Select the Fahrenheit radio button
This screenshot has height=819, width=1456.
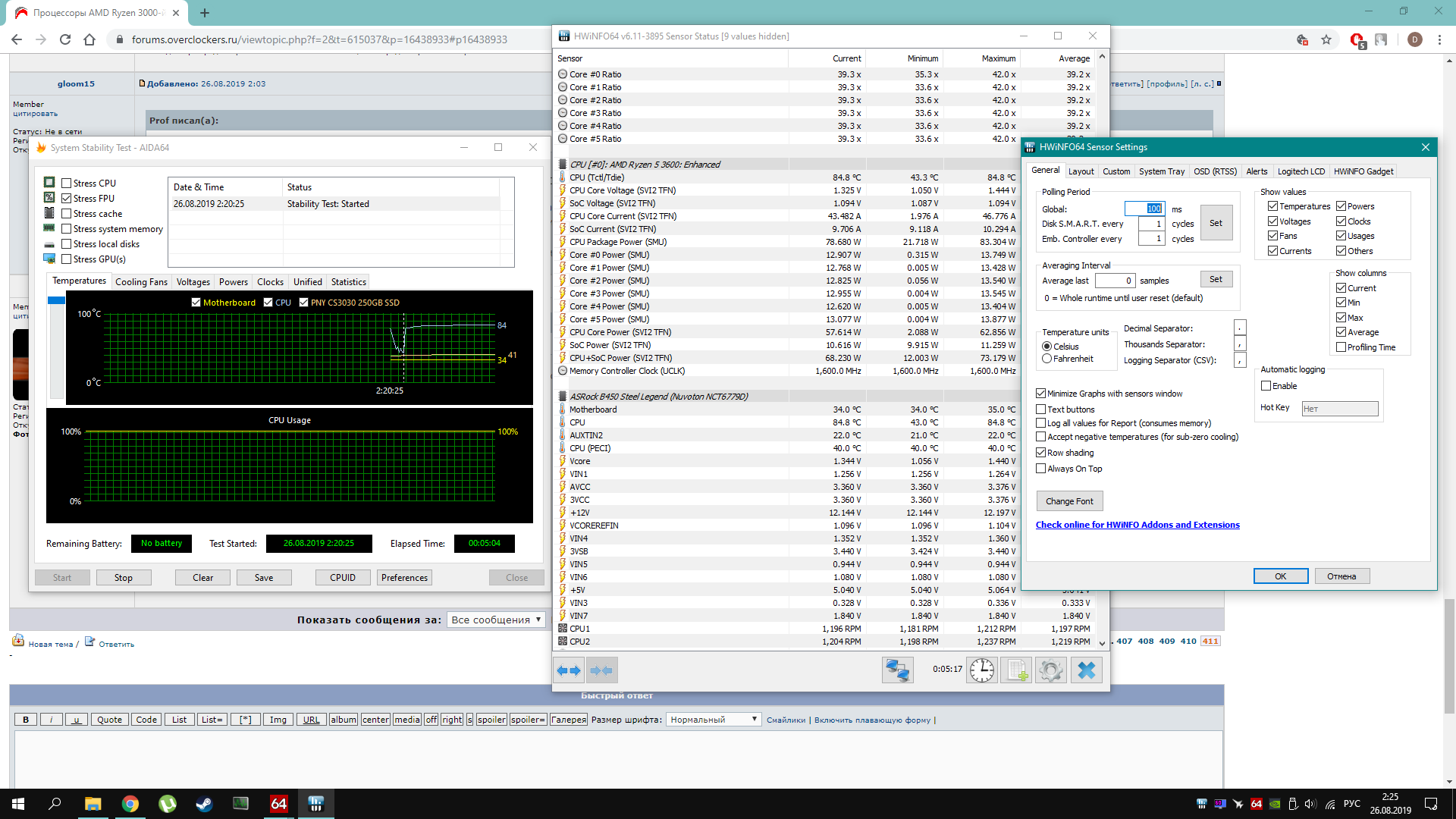click(1046, 359)
